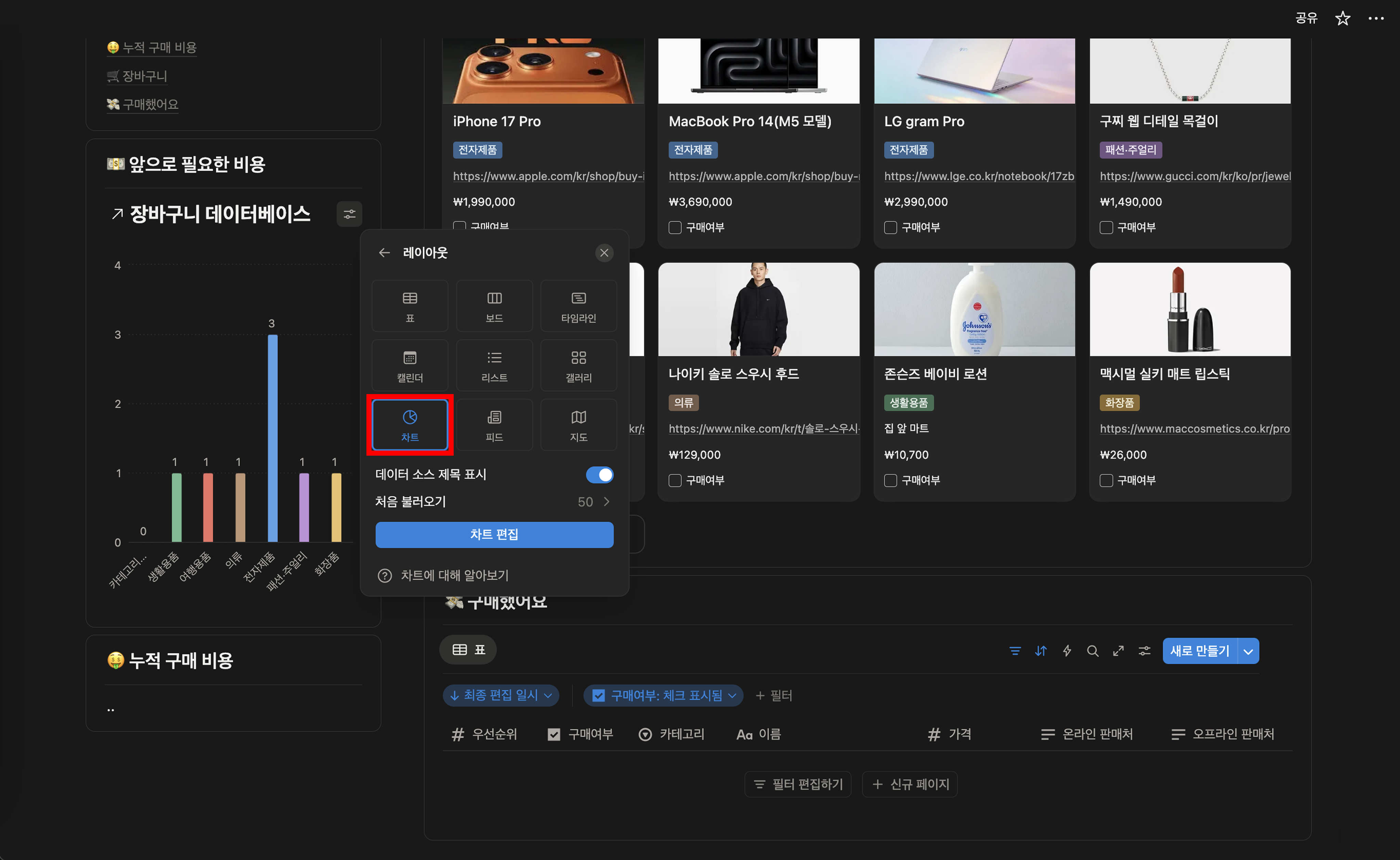Viewport: 1400px width, 860px height.
Task: Open the three-dots page menu
Action: click(1376, 18)
